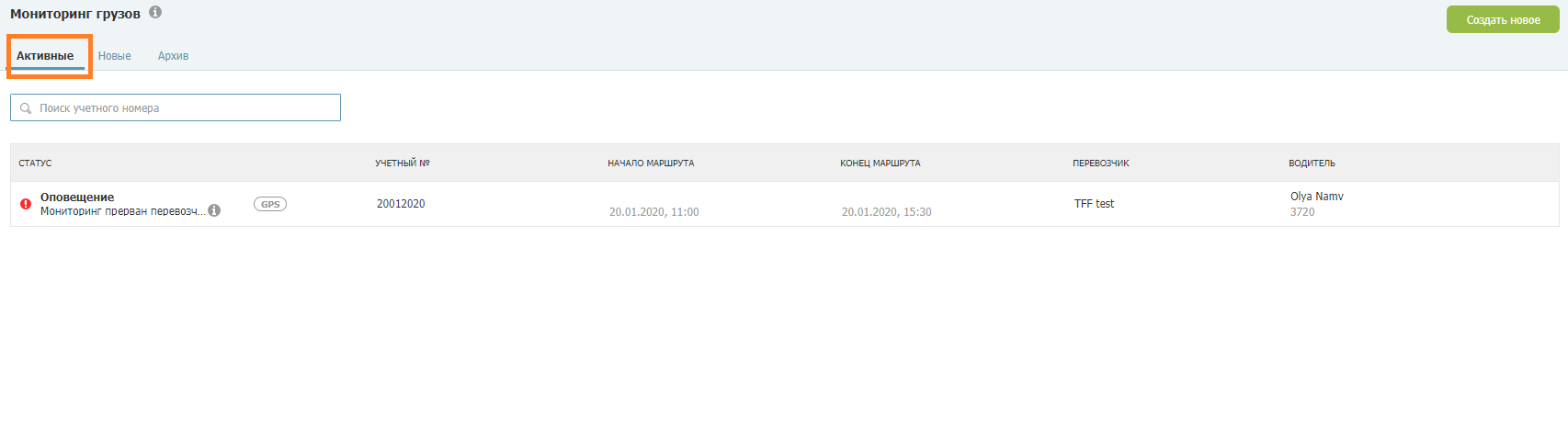Click info icon after Мониторинг прерван text
Screen dimensions: 1568x440
coord(214,210)
